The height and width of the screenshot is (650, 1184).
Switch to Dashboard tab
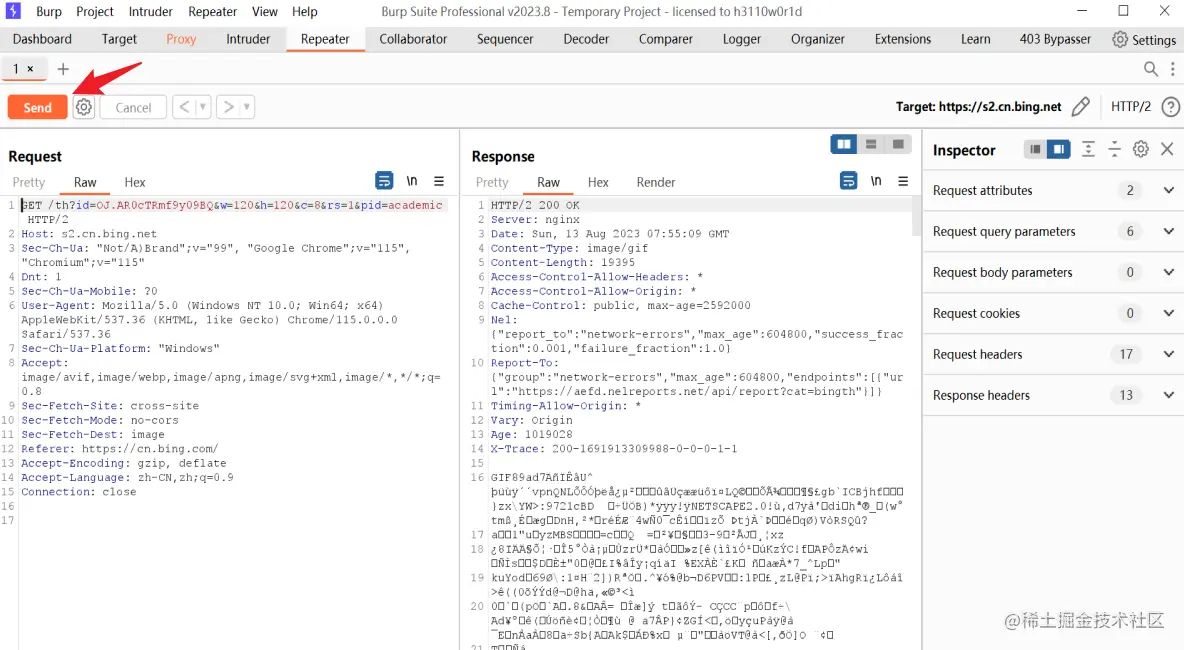pyautogui.click(x=42, y=39)
